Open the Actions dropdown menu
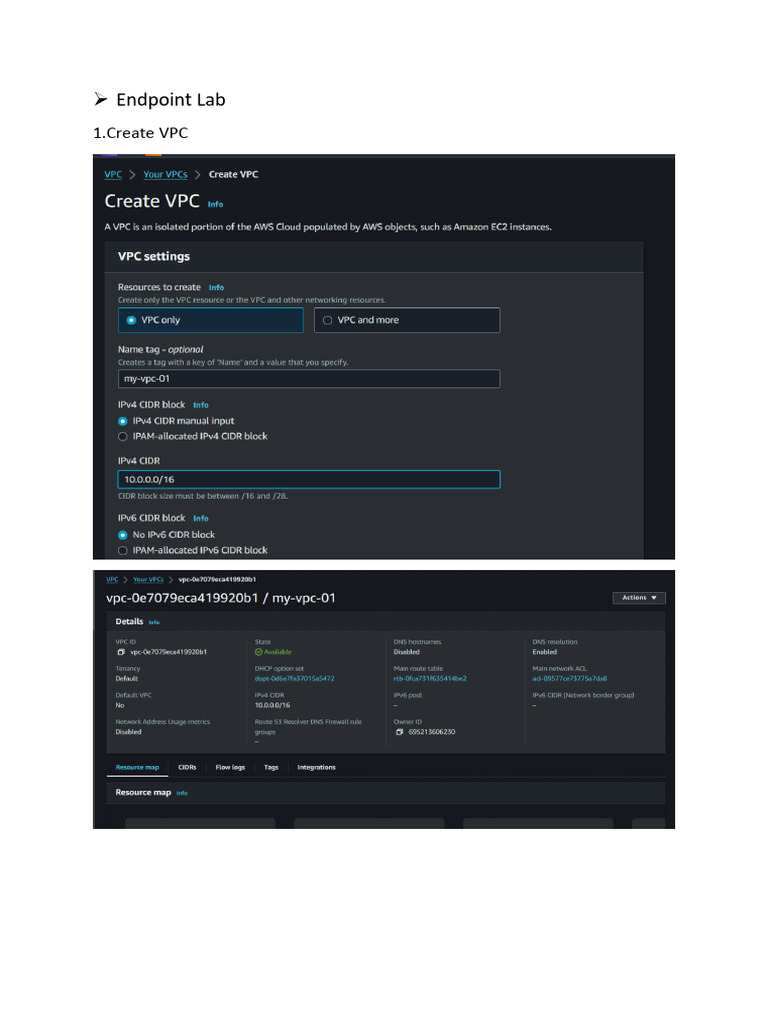 tap(639, 598)
